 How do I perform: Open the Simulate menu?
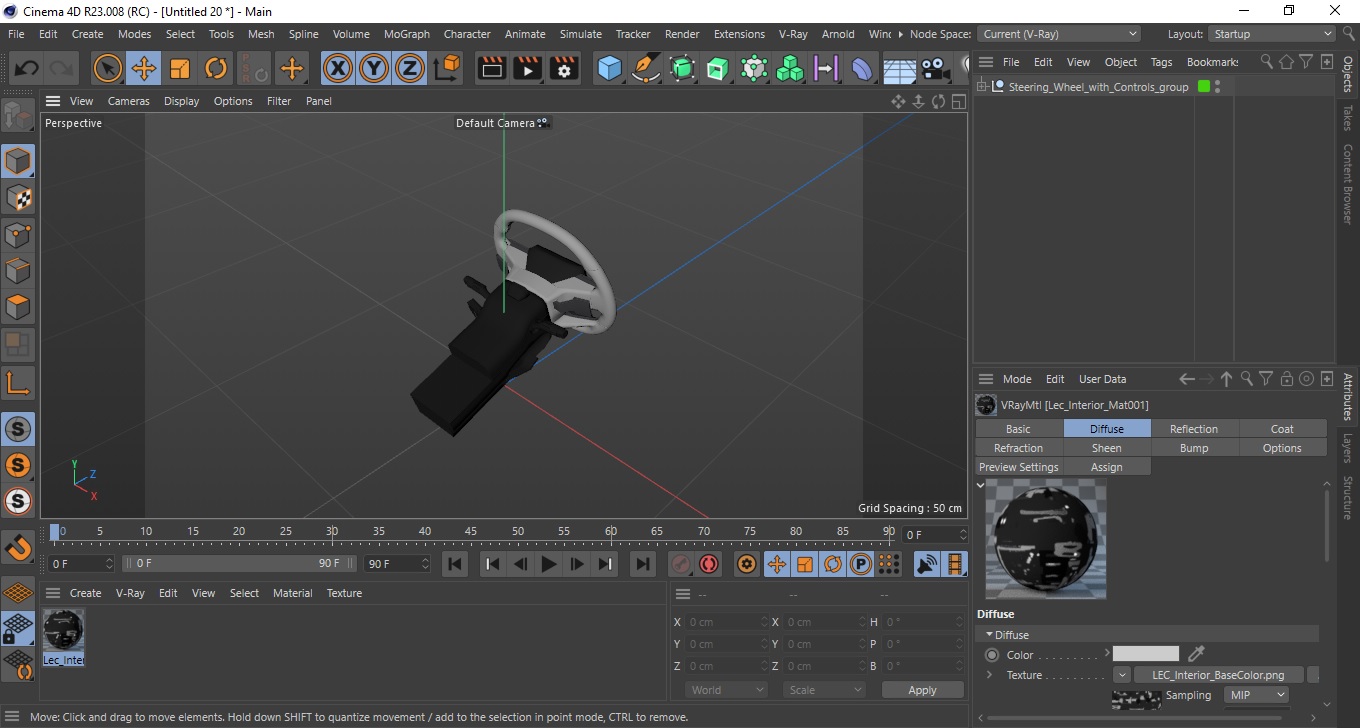(x=581, y=34)
